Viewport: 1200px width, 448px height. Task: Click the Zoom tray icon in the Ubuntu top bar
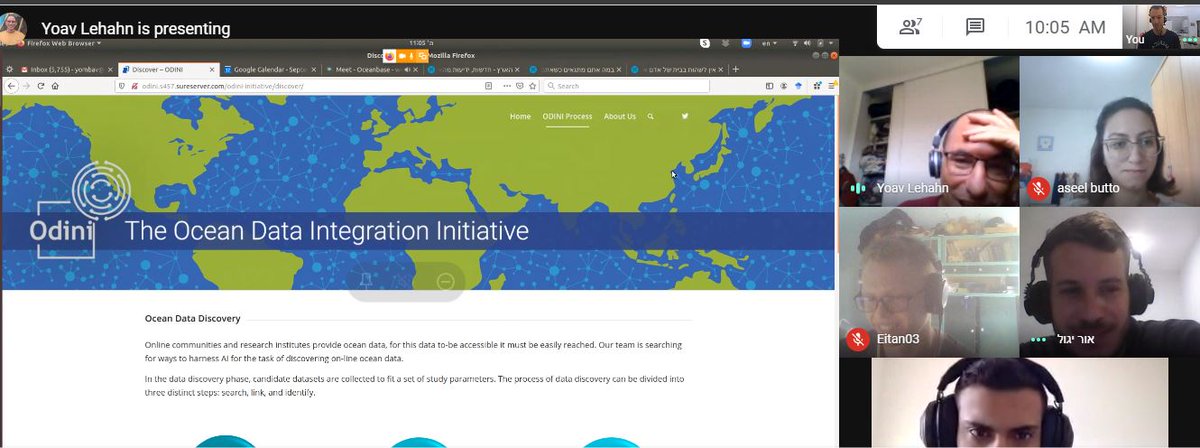click(747, 43)
